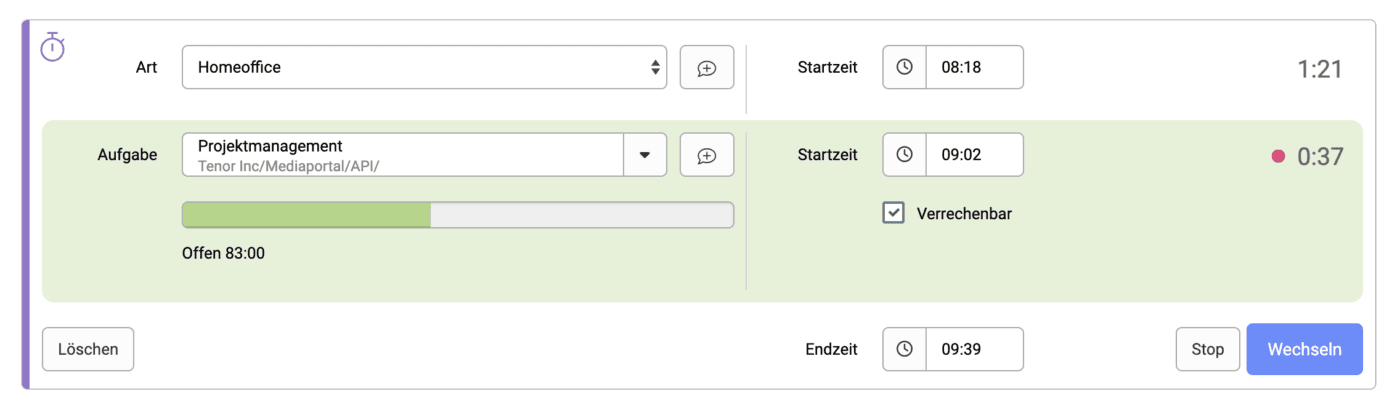Edit the 09:02 task start time

pyautogui.click(x=973, y=155)
